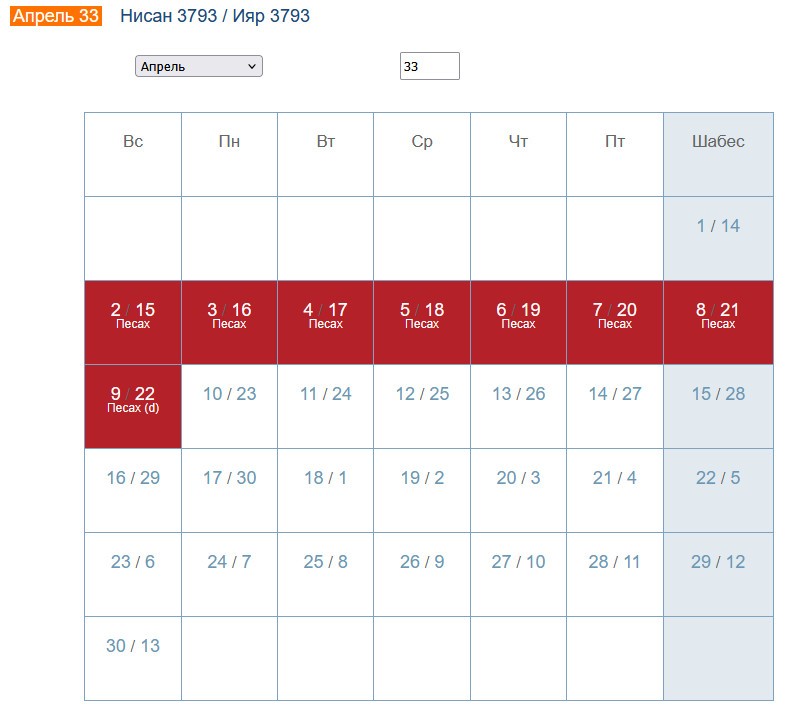Viewport: 807px width, 706px height.
Task: Open the month dropdown showing Апрель
Action: pos(198,66)
